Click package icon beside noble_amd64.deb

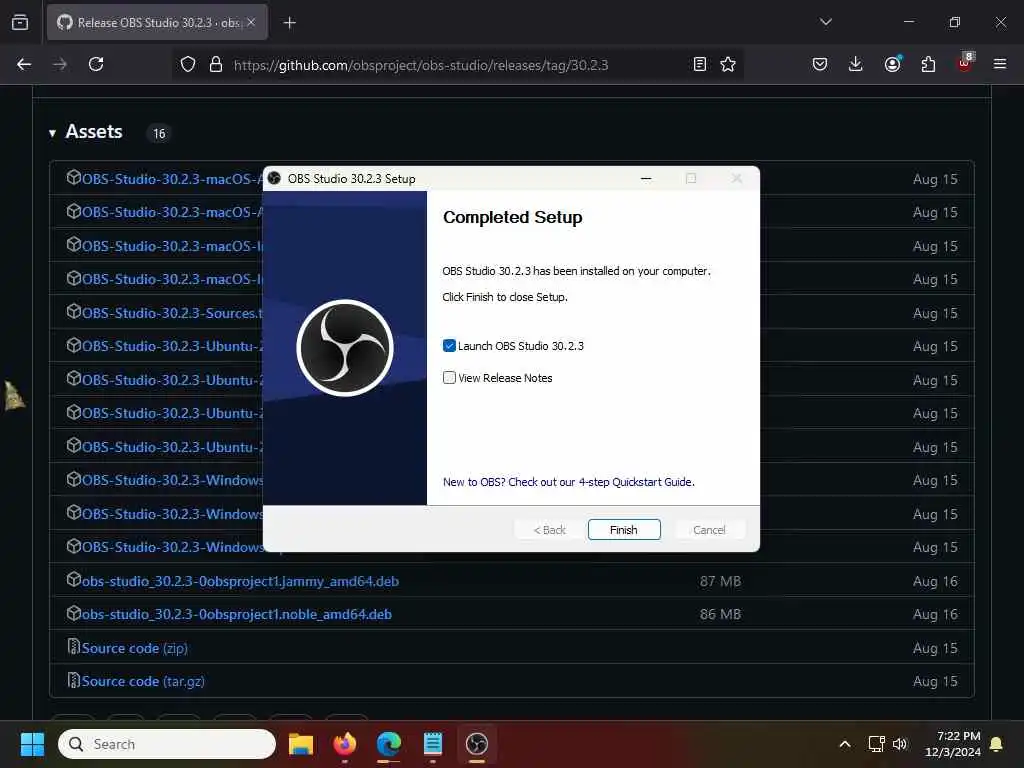[x=74, y=613]
